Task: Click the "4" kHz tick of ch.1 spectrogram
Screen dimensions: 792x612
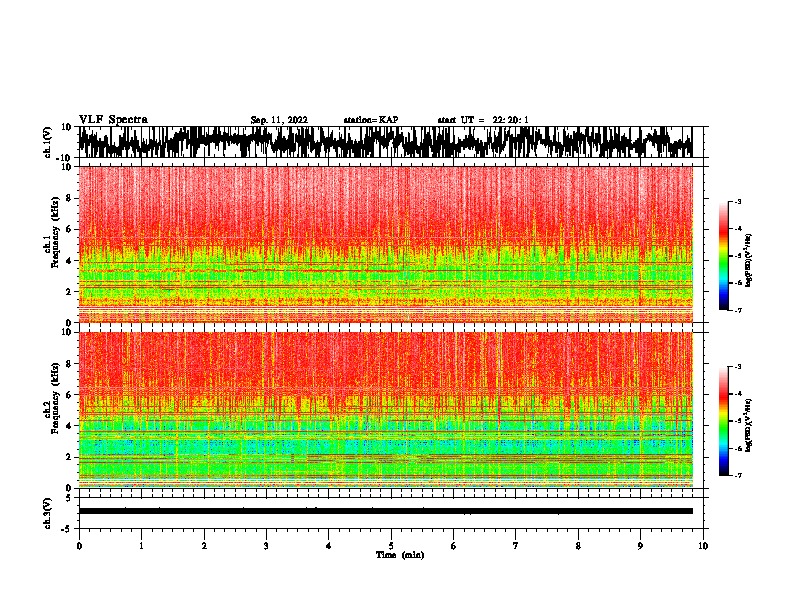Action: click(x=69, y=261)
